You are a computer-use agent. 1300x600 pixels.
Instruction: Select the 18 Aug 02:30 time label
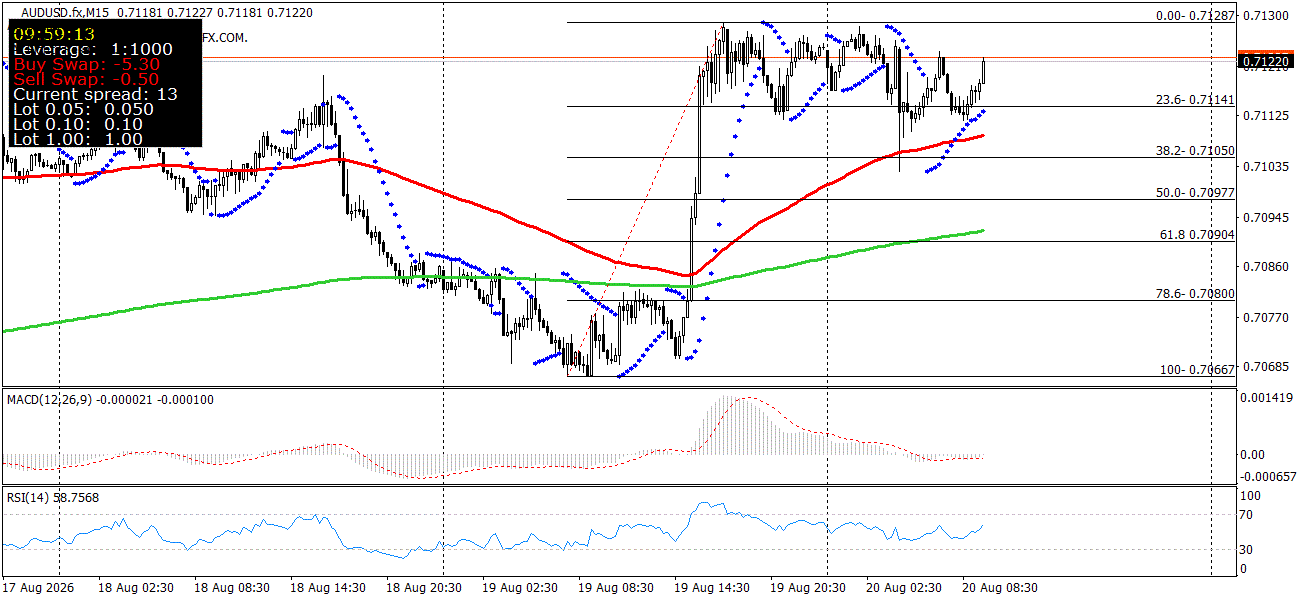tap(137, 587)
